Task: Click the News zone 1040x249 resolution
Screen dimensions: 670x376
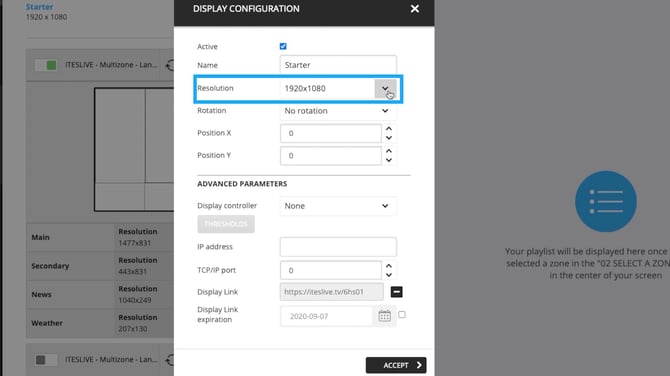Action: point(135,300)
